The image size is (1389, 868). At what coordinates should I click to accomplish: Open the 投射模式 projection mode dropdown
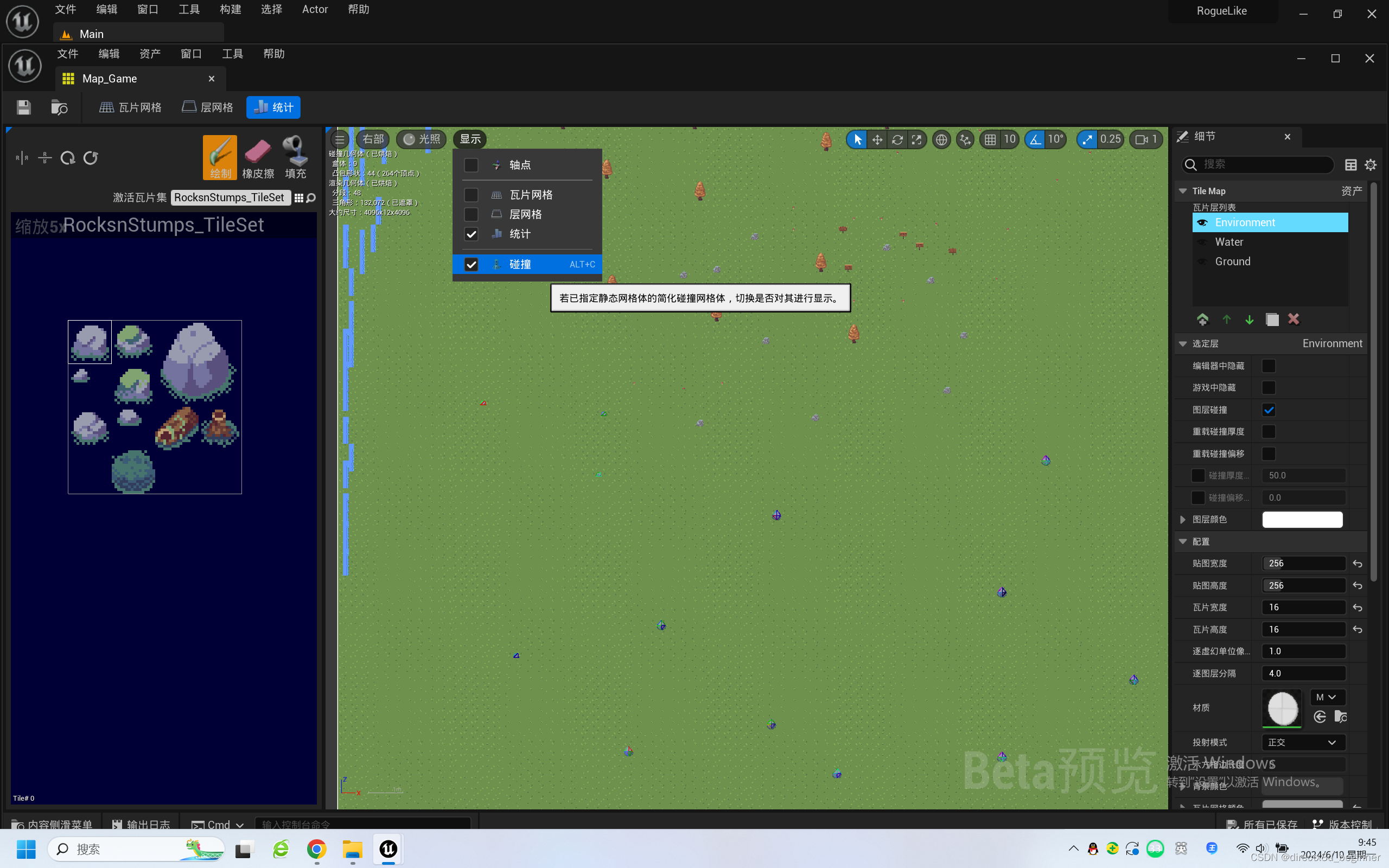click(1303, 742)
